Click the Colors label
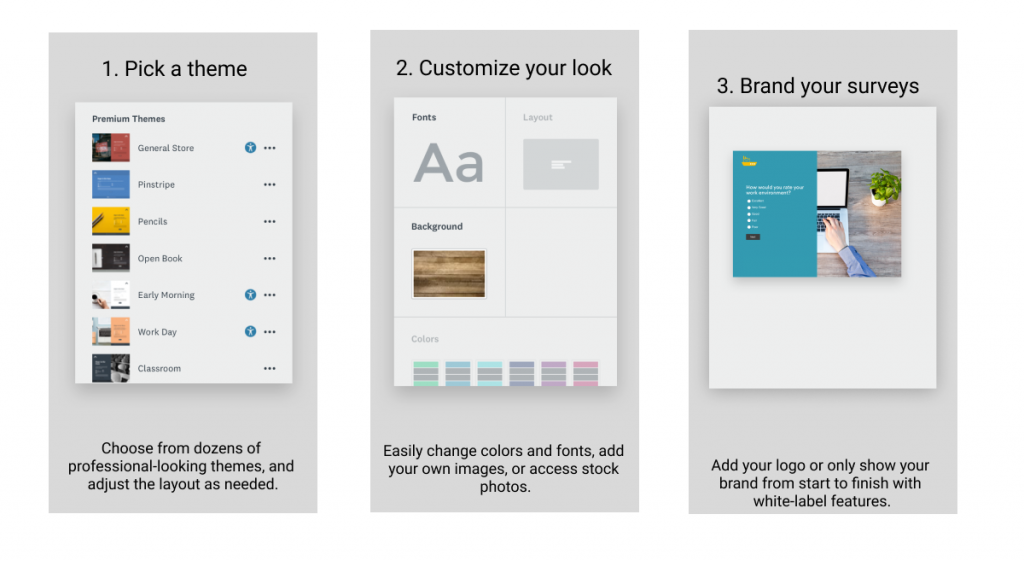 click(x=425, y=339)
